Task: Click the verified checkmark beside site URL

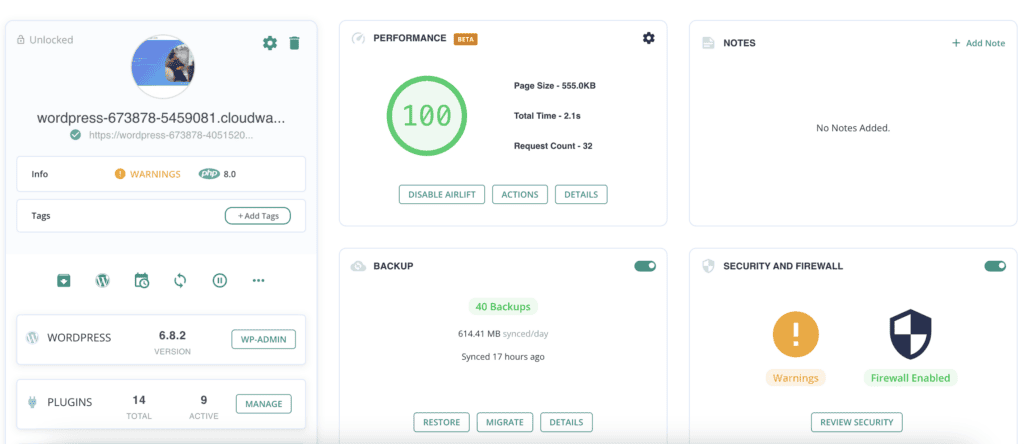Action: pyautogui.click(x=76, y=135)
